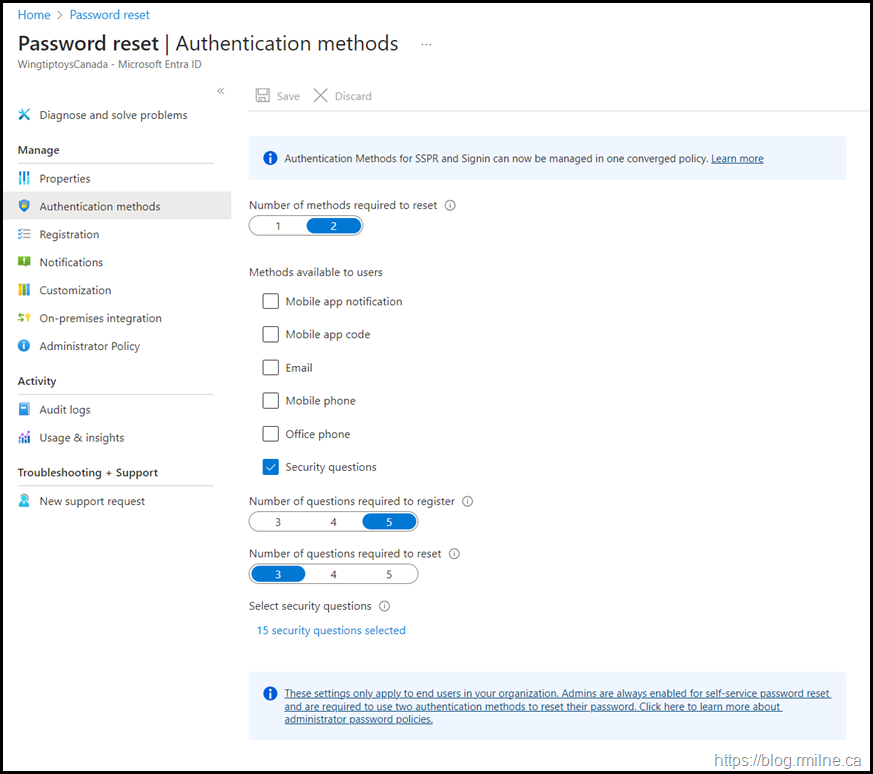Open the ellipsis more options menu

pos(426,44)
